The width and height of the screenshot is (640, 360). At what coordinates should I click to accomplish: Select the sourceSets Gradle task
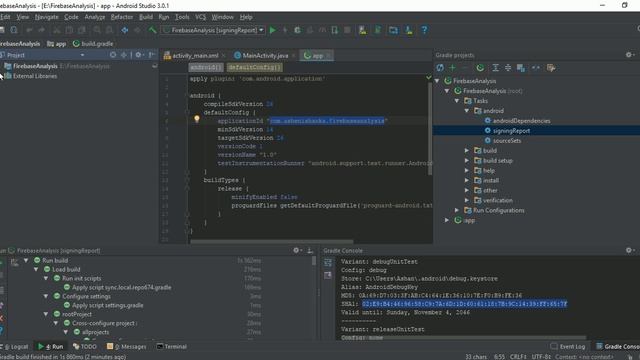click(x=507, y=140)
